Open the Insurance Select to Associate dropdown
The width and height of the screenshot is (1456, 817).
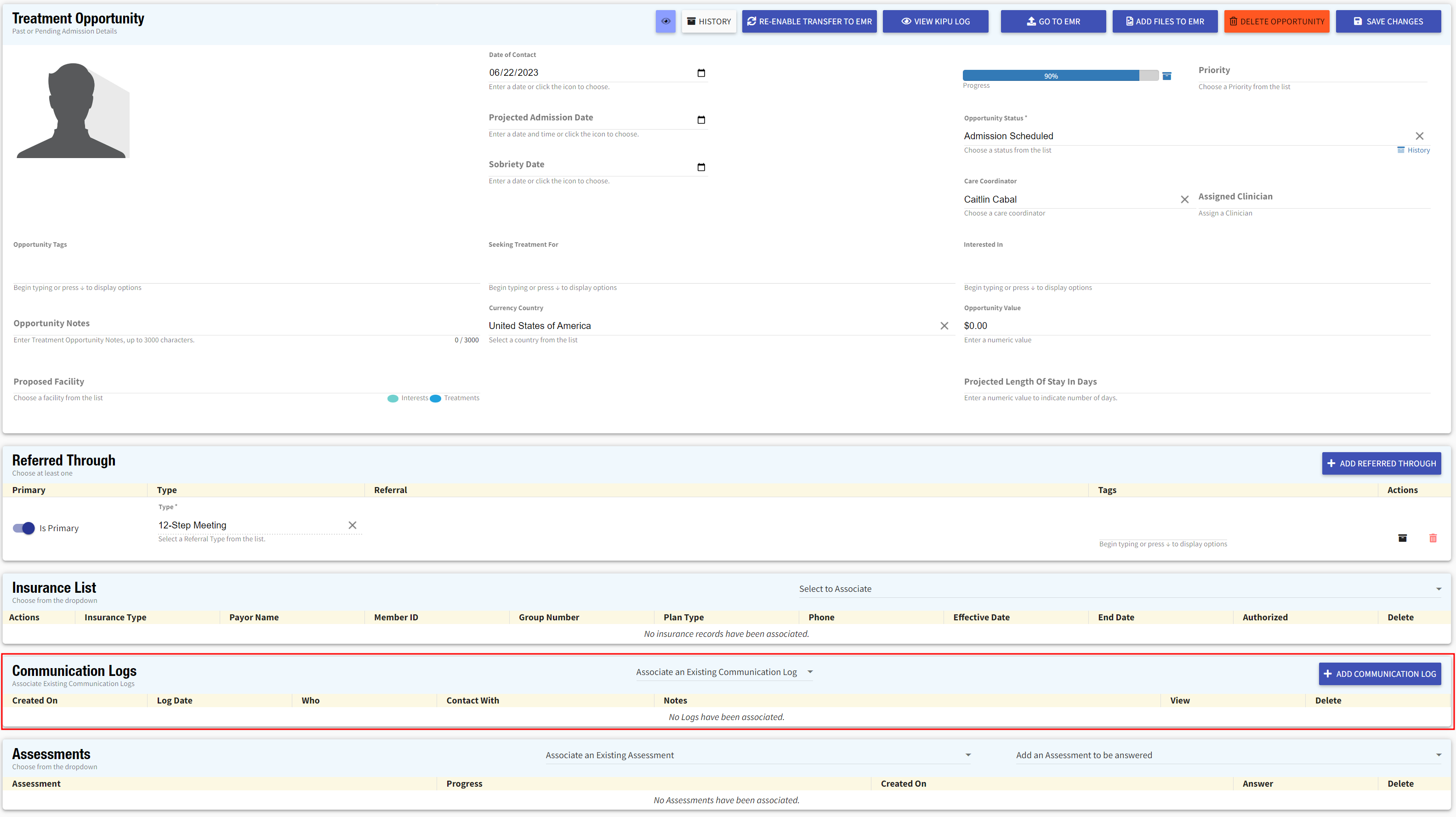1438,589
